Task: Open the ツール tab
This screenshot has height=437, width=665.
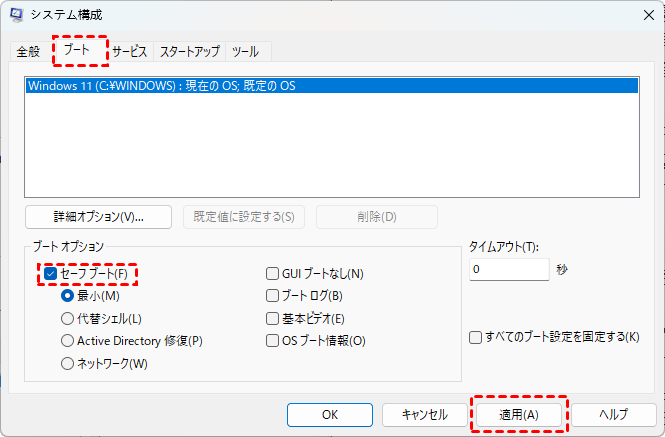Action: click(x=244, y=52)
